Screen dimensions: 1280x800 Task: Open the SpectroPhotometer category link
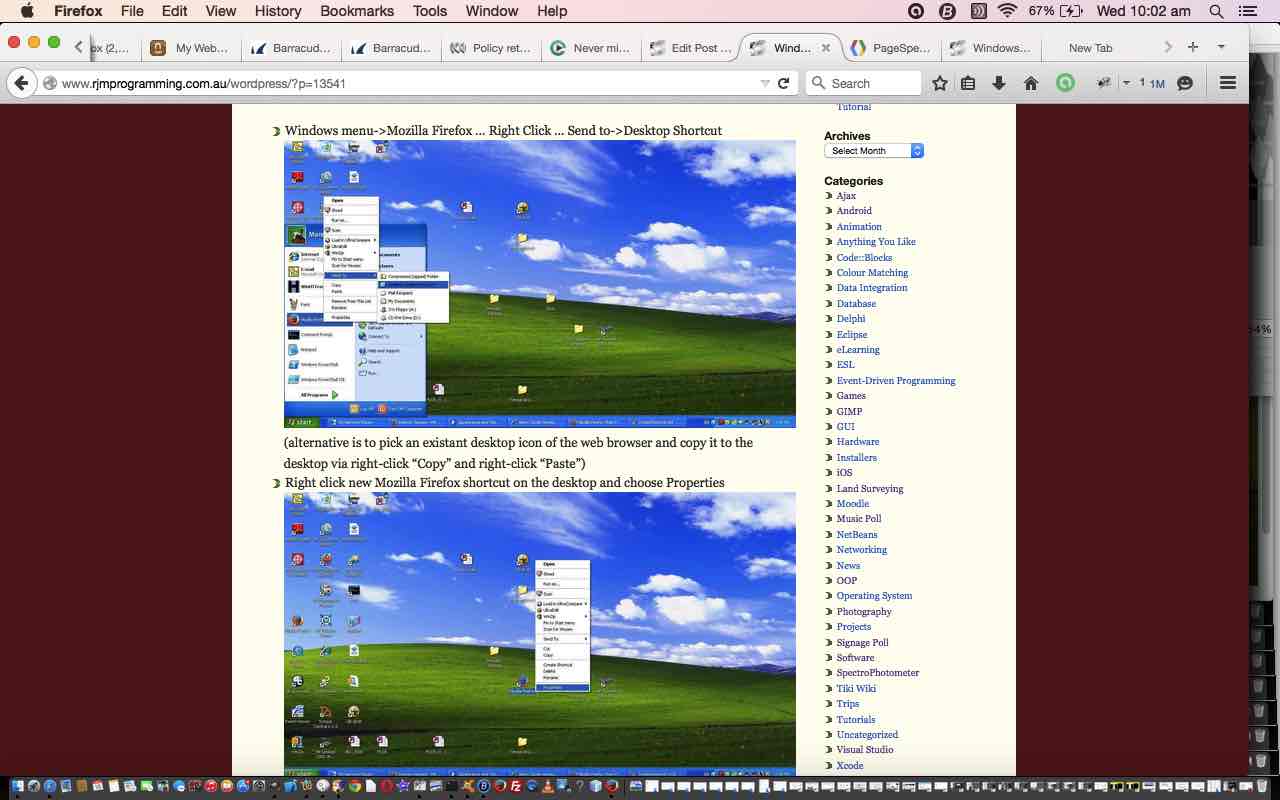tap(878, 673)
